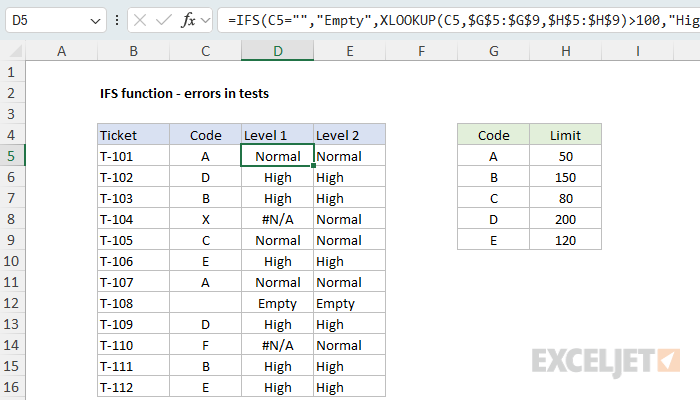Click code 'E' in the lookup table
This screenshot has width=700, height=400.
pos(493,240)
